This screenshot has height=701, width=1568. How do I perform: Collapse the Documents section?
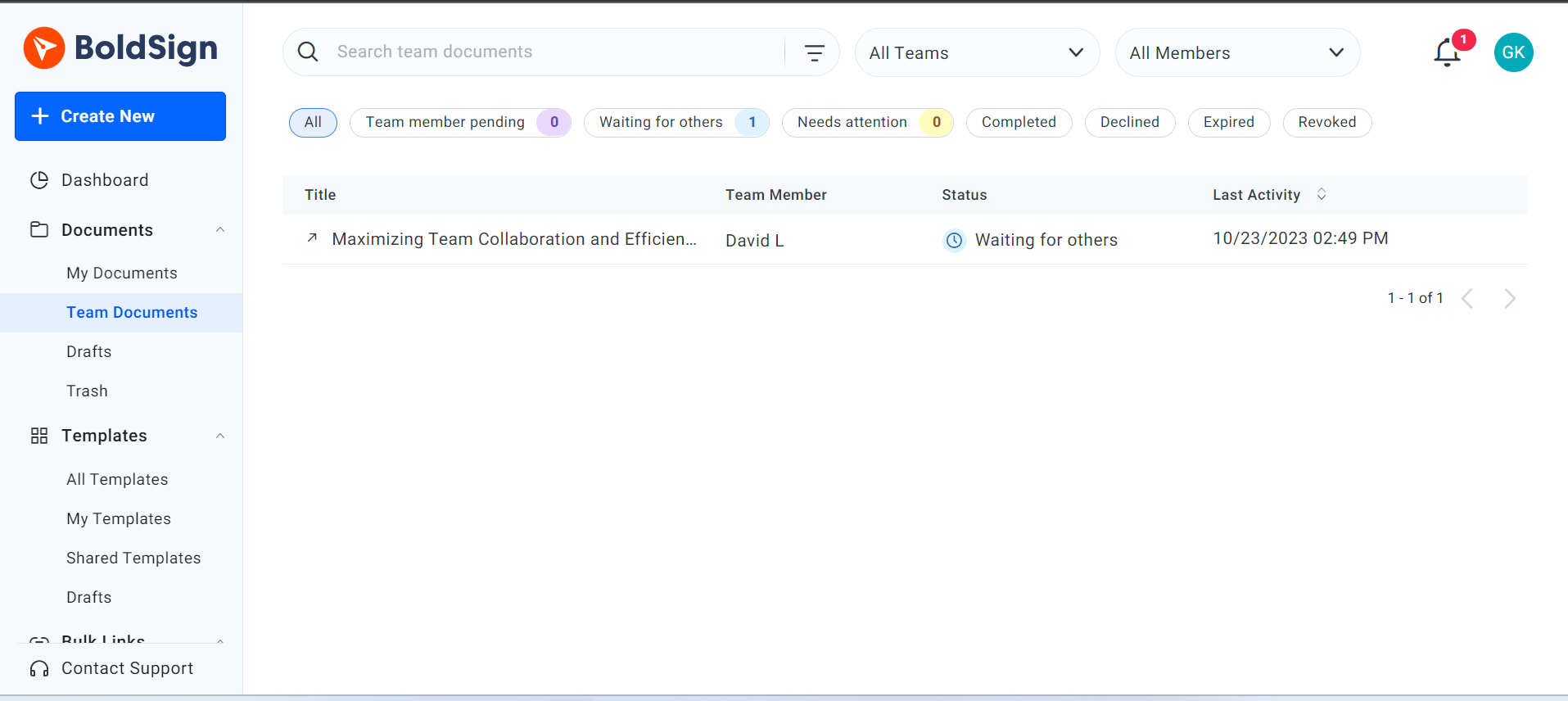coord(220,230)
